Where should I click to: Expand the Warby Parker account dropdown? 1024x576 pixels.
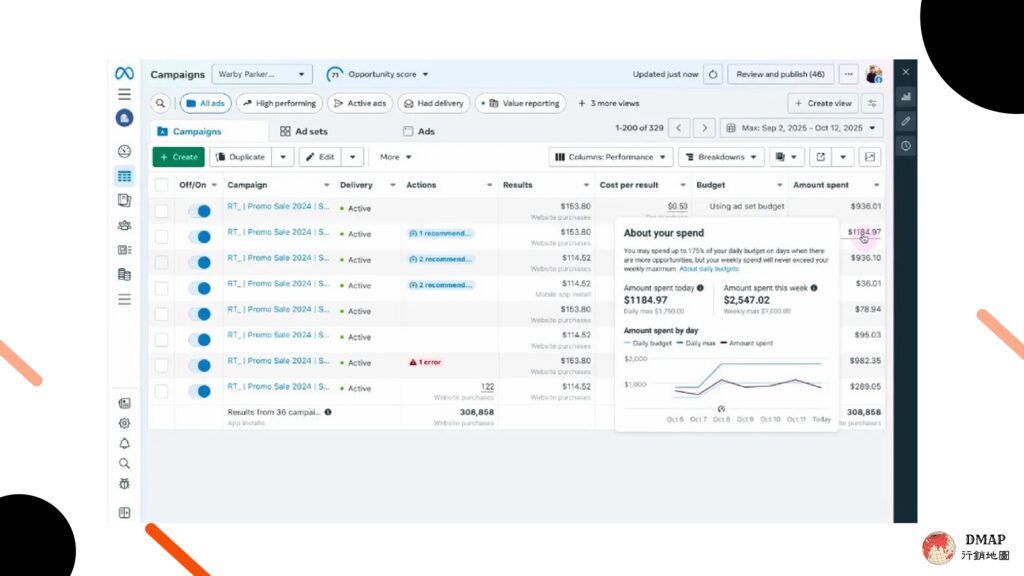pyautogui.click(x=262, y=74)
